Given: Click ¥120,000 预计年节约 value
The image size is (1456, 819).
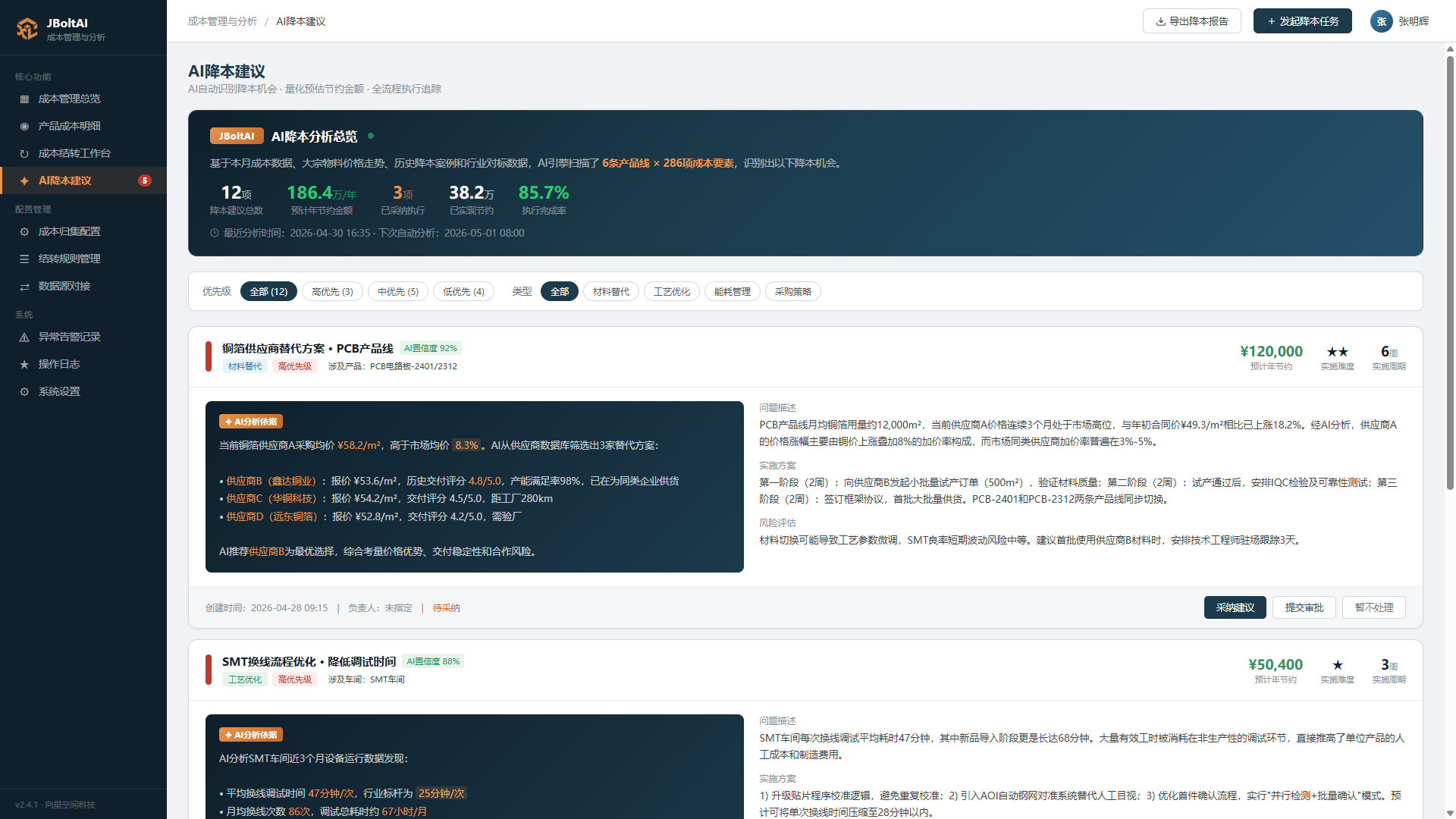Looking at the screenshot, I should 1271,351.
